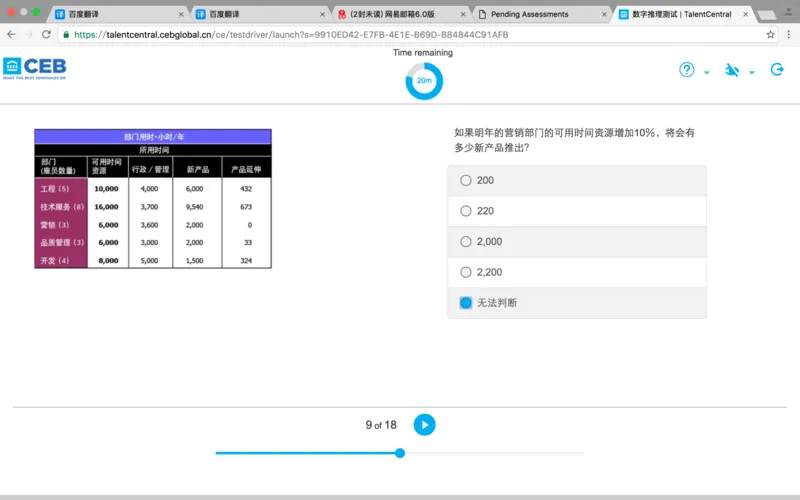Click the 673 product extension cell
Image resolution: width=800 pixels, height=500 pixels.
tap(246, 207)
